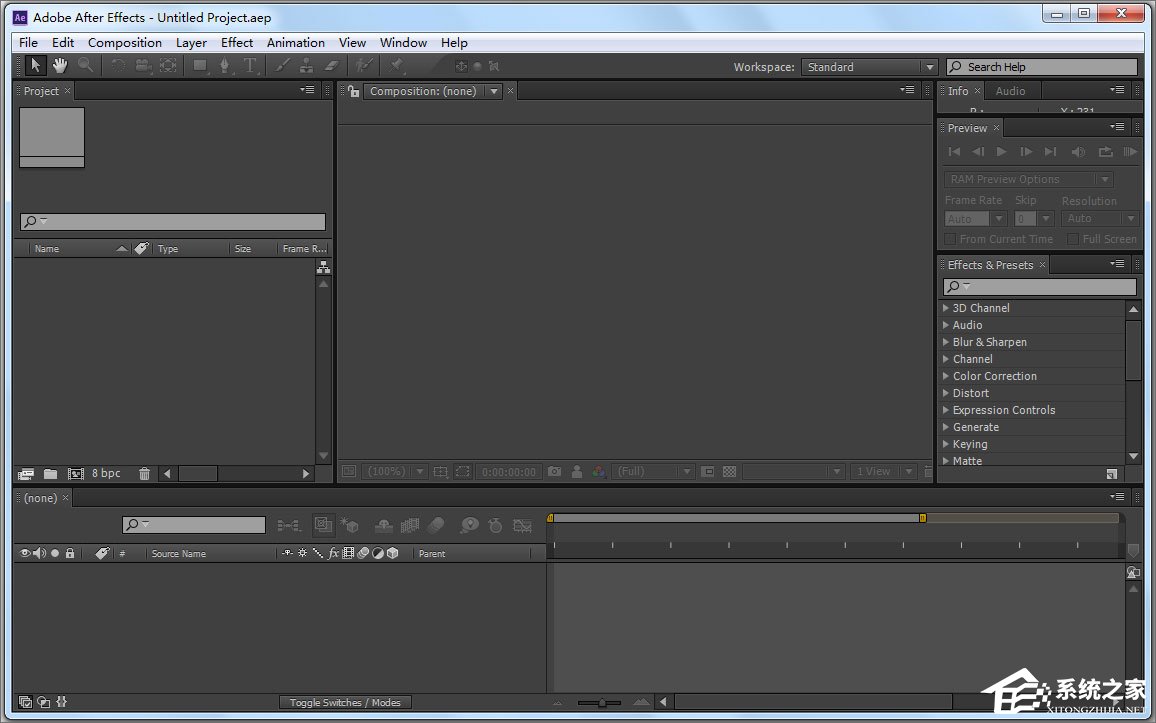The image size is (1156, 723).
Task: Expand the Distort effects category
Action: (945, 393)
